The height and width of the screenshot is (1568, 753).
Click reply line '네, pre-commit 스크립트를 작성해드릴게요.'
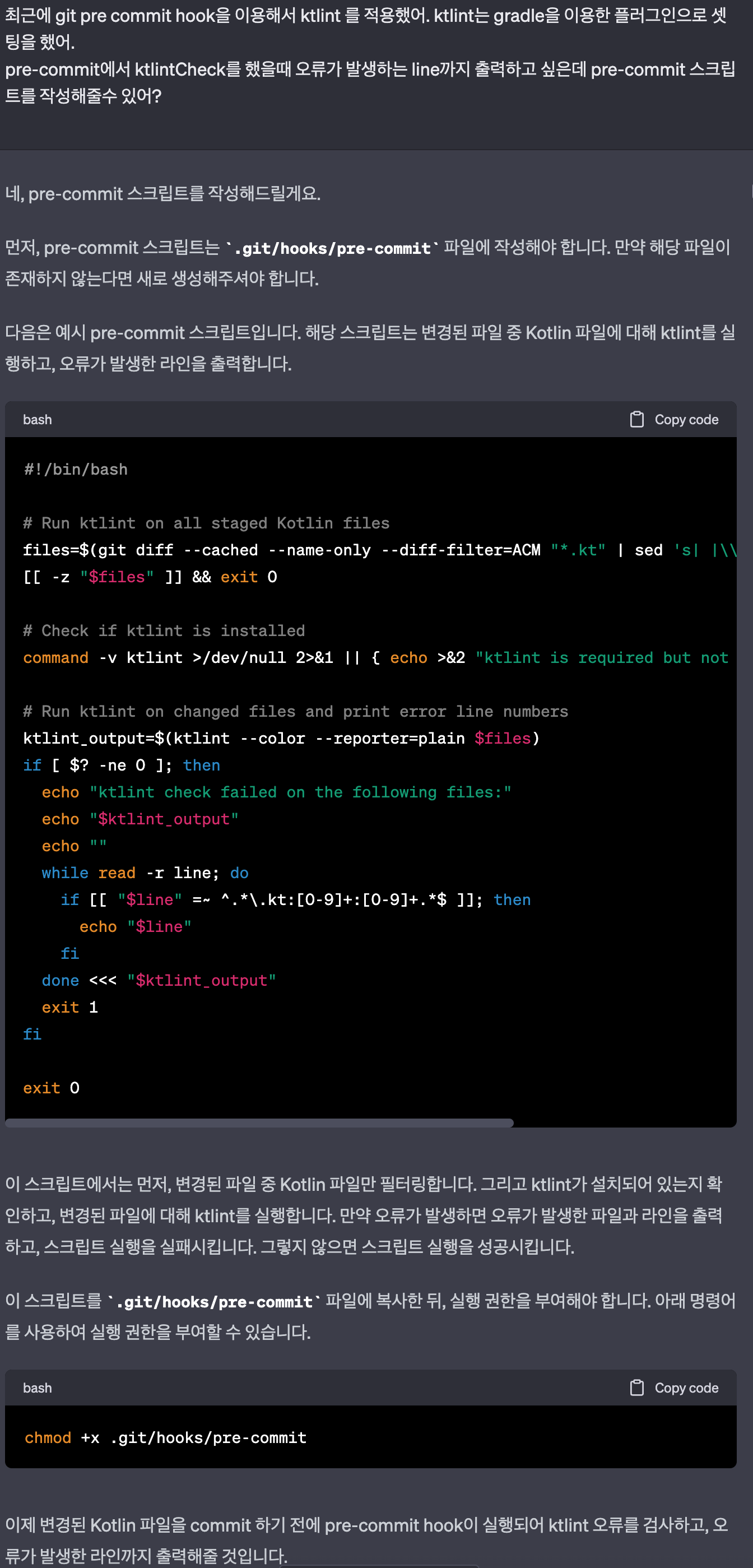[x=162, y=193]
